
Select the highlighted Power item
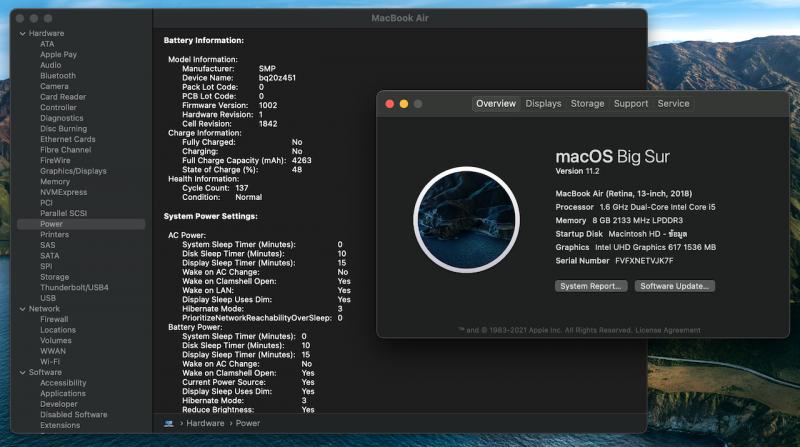point(81,224)
